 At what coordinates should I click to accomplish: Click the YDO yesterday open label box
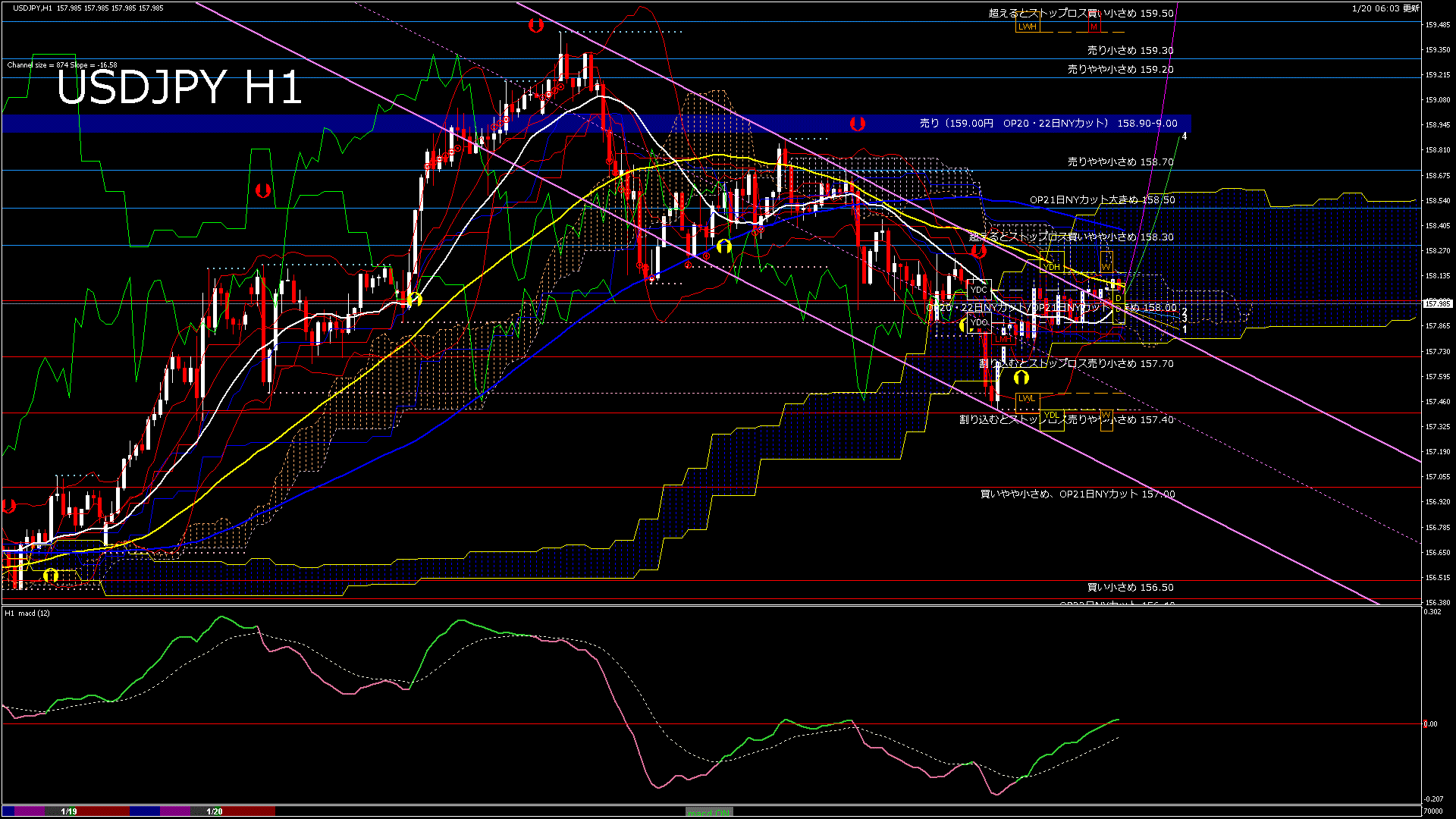(979, 322)
